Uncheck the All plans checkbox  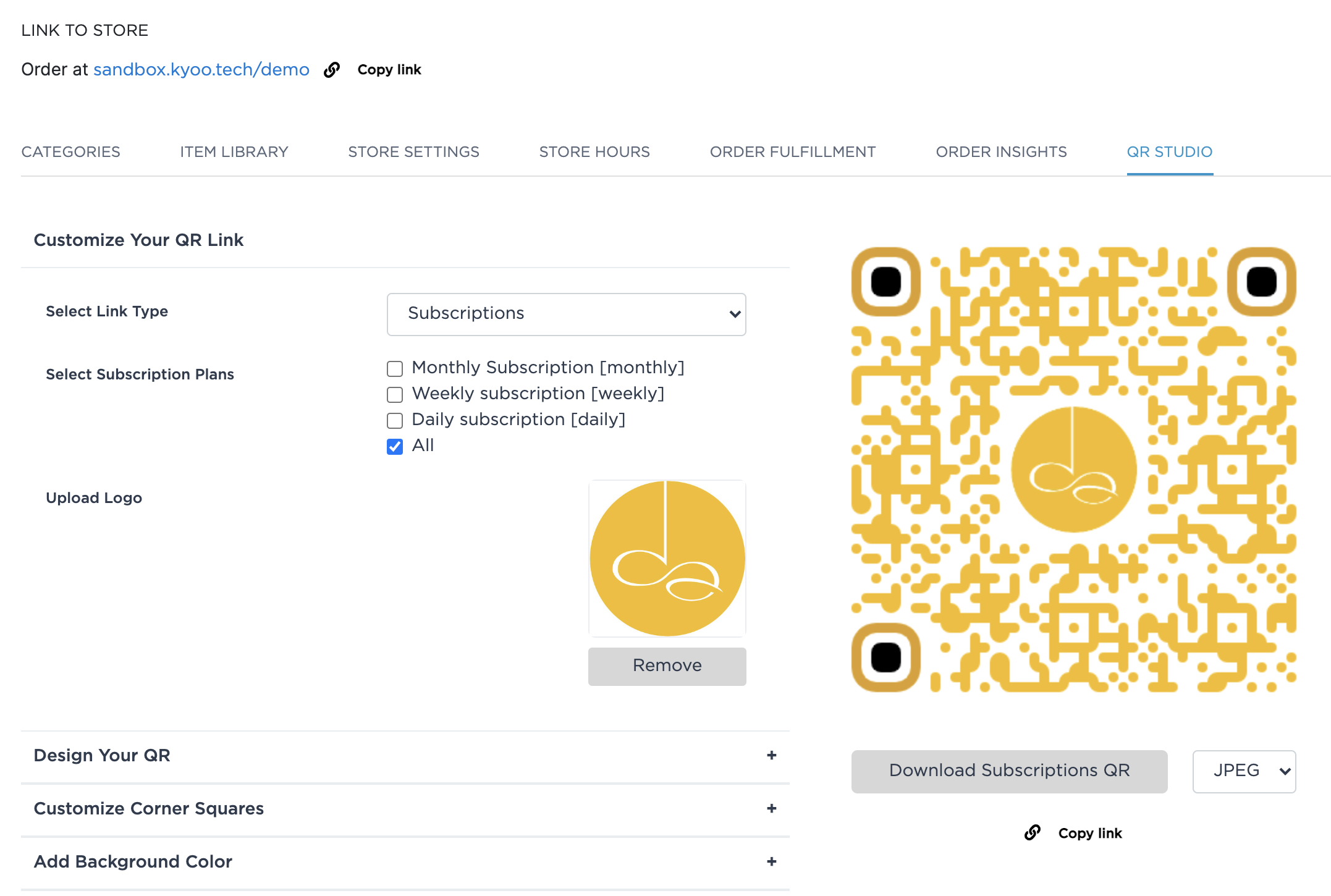tap(395, 446)
